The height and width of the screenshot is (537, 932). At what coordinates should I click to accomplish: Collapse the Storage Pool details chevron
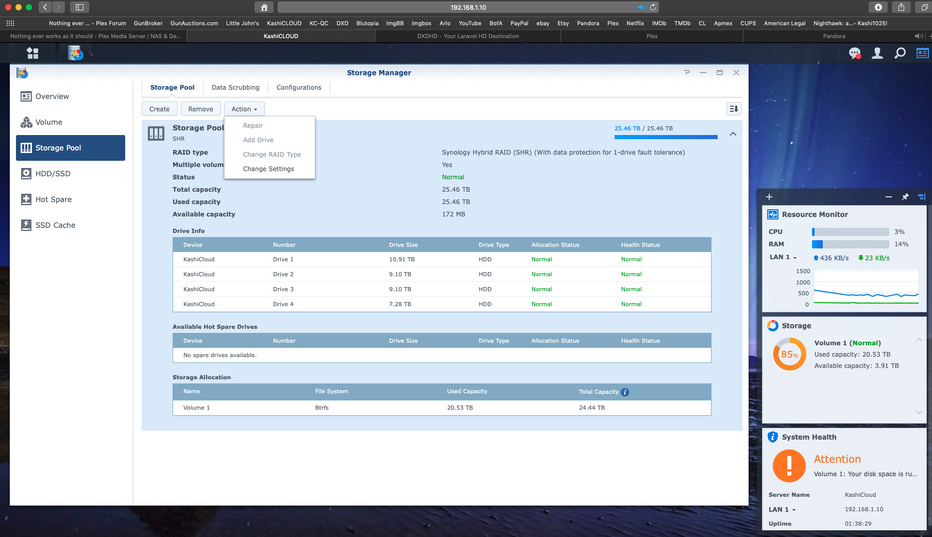733,133
